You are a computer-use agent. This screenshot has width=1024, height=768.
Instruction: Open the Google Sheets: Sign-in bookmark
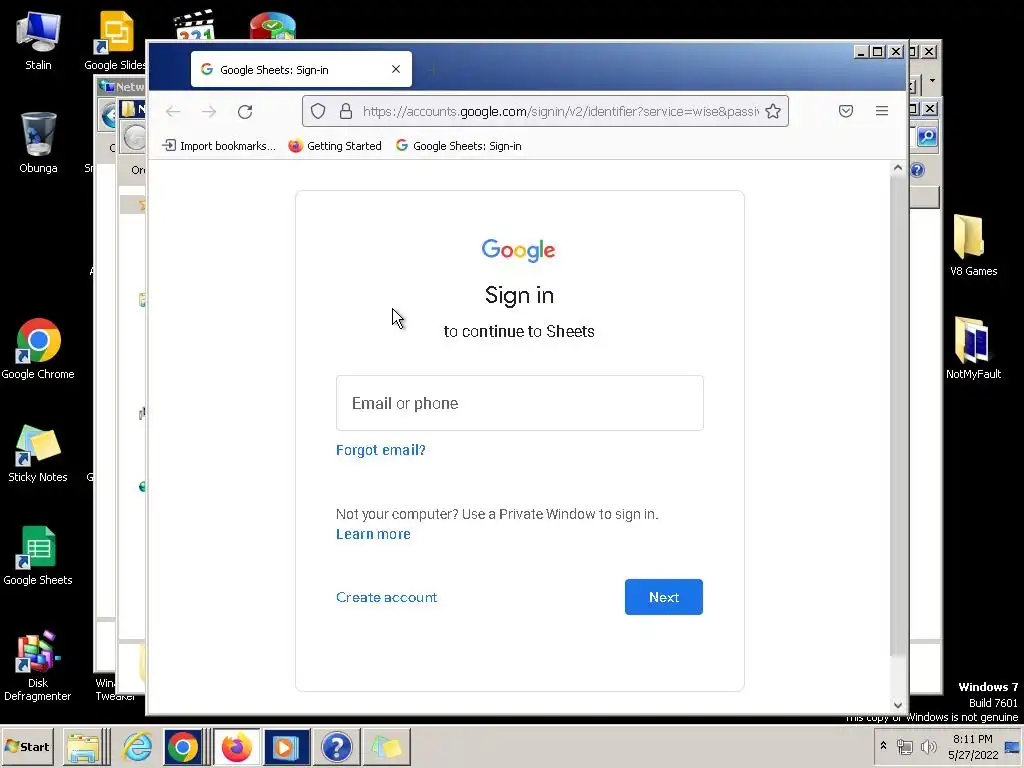[458, 146]
